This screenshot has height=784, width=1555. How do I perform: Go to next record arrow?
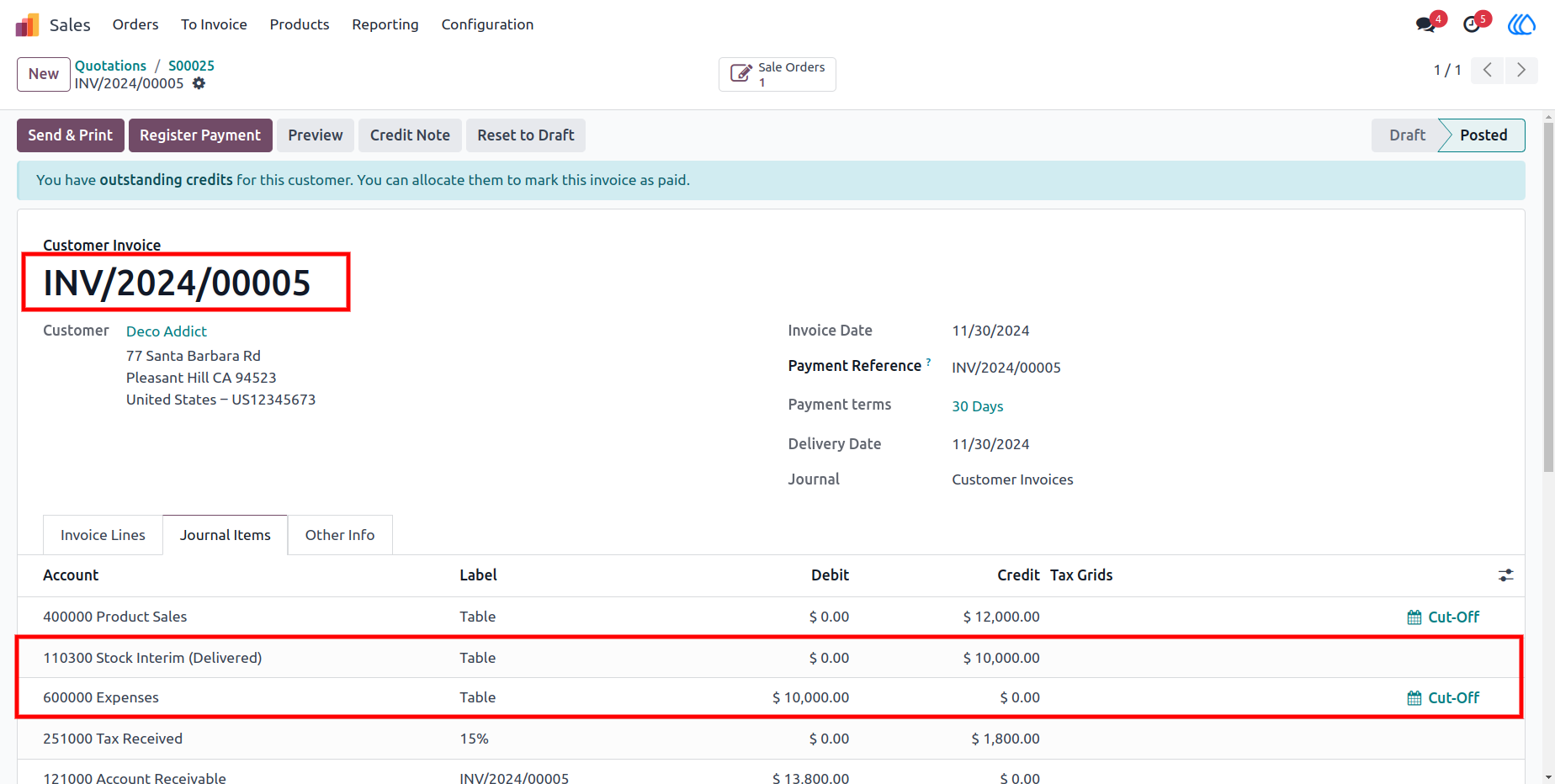[1521, 70]
